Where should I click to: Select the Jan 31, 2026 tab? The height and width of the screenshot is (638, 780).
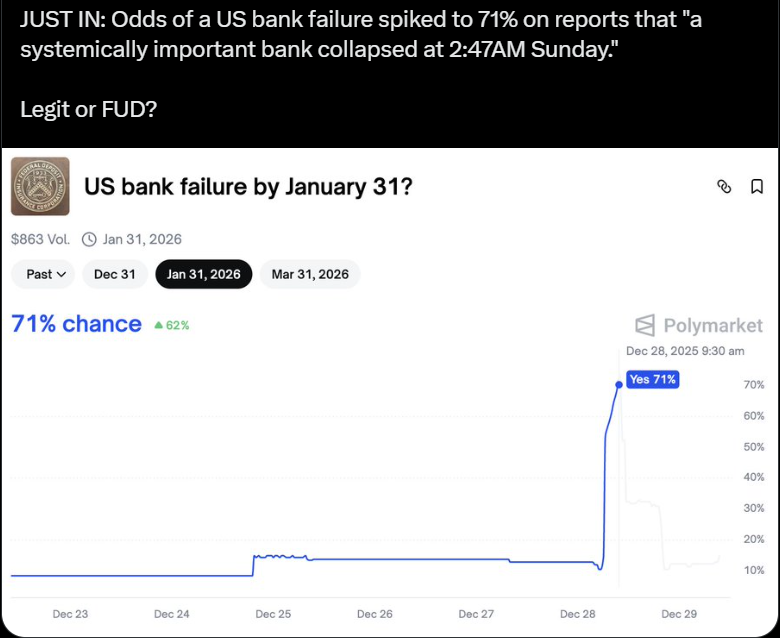coord(204,274)
